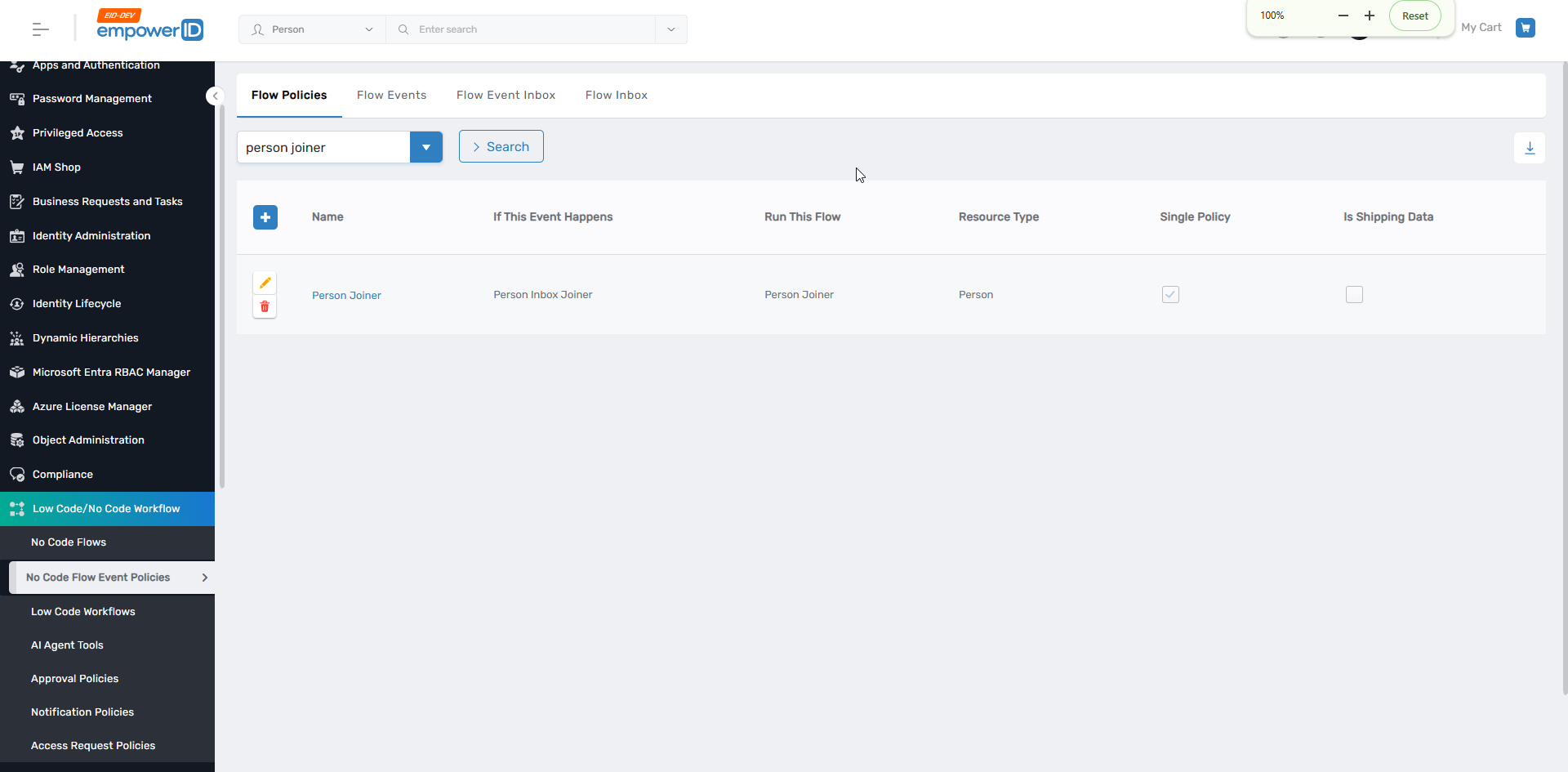Sort by the Single Policy column header
The height and width of the screenshot is (772, 1568).
(1195, 217)
